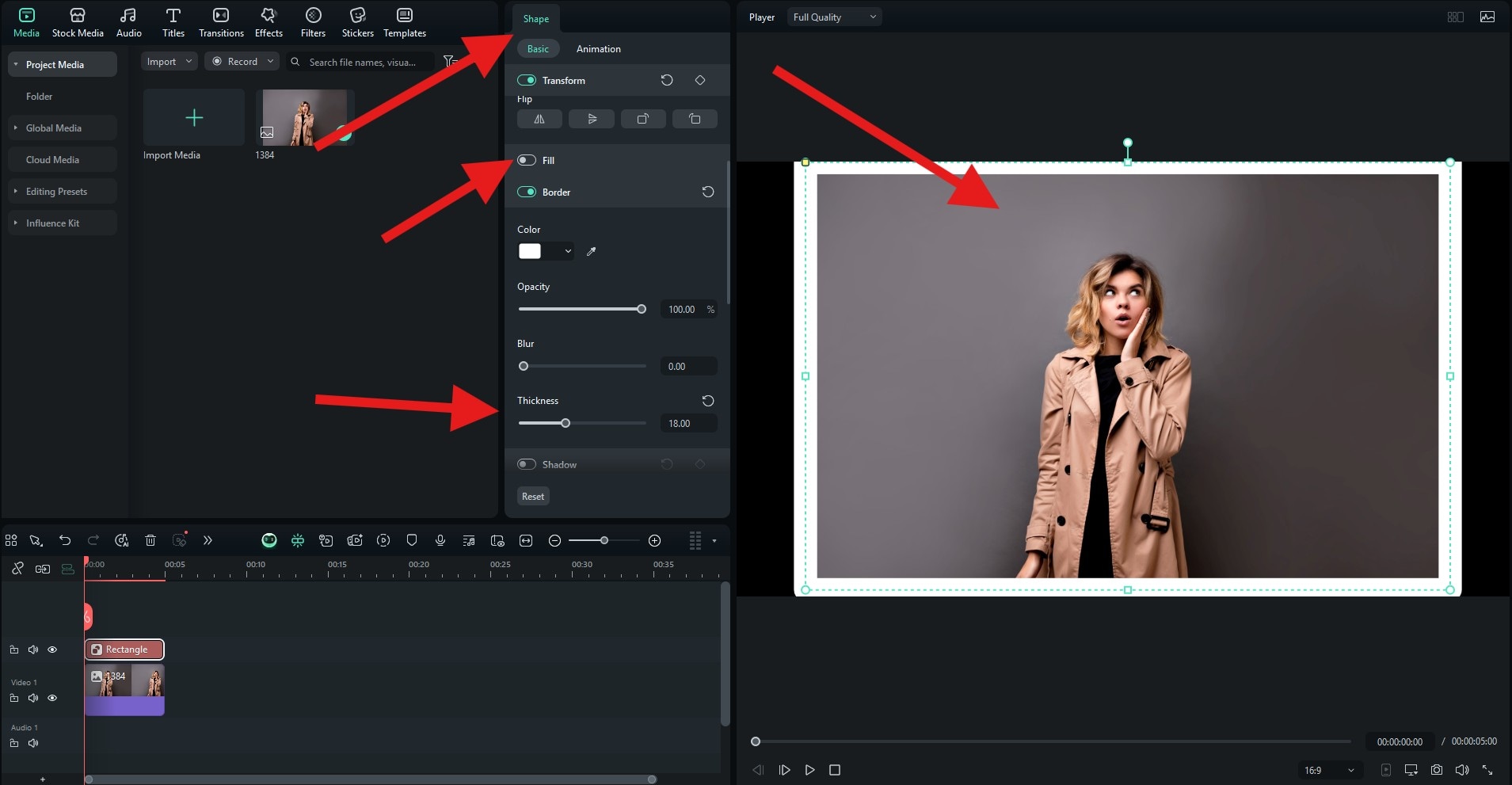The image size is (1512, 785).
Task: Hide the Video 1 track
Action: [x=52, y=699]
